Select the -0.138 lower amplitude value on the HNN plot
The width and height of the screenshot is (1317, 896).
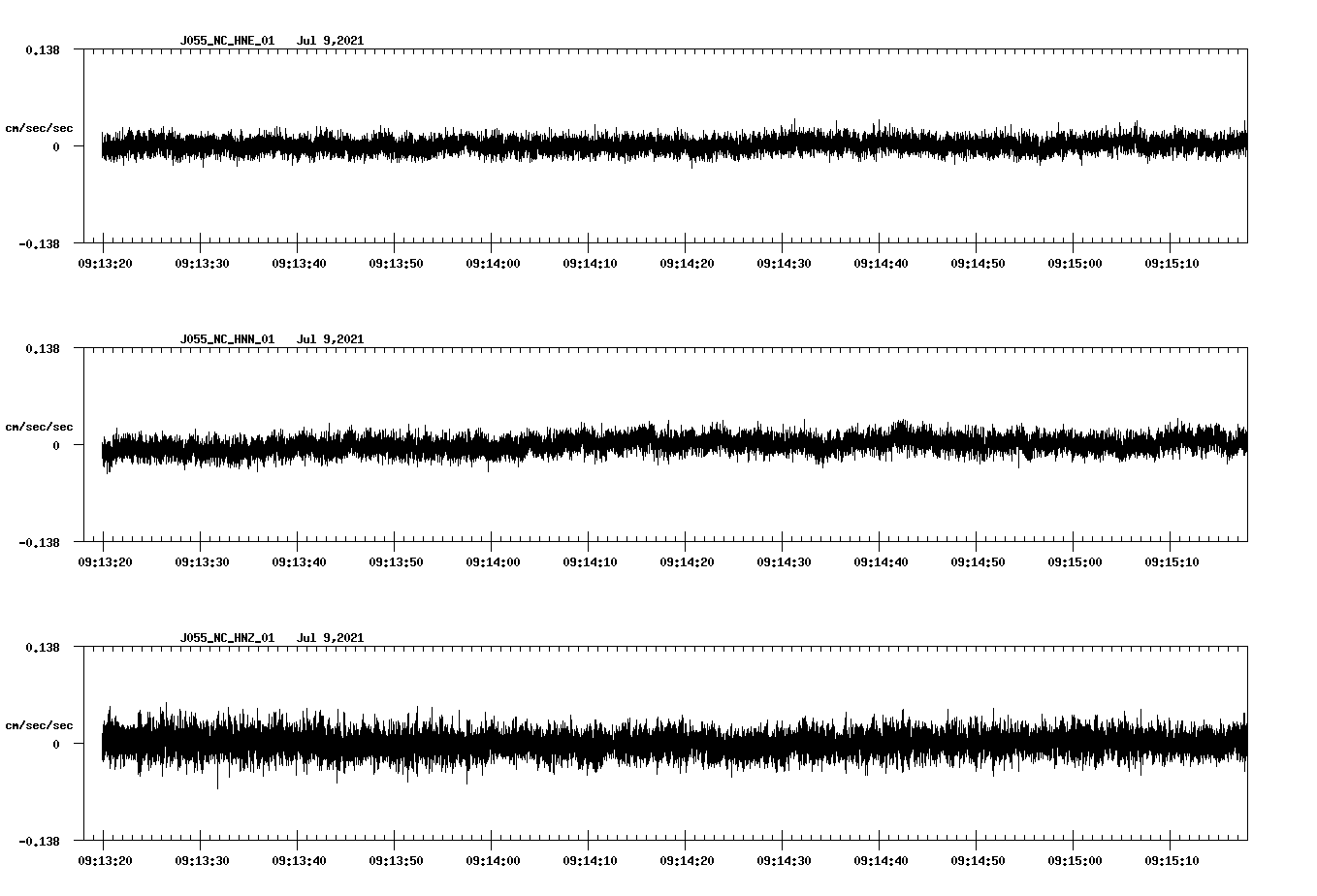40,544
